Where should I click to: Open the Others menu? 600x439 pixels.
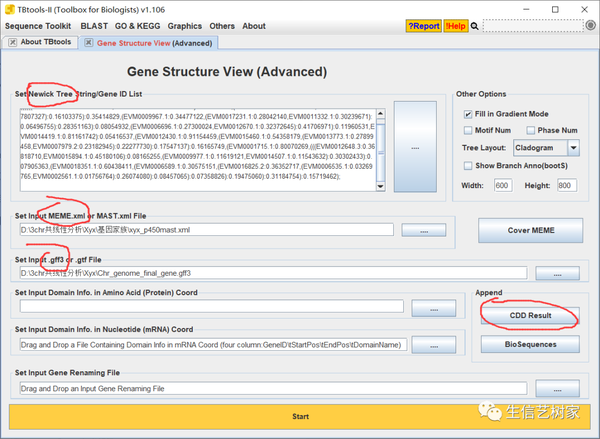click(222, 26)
